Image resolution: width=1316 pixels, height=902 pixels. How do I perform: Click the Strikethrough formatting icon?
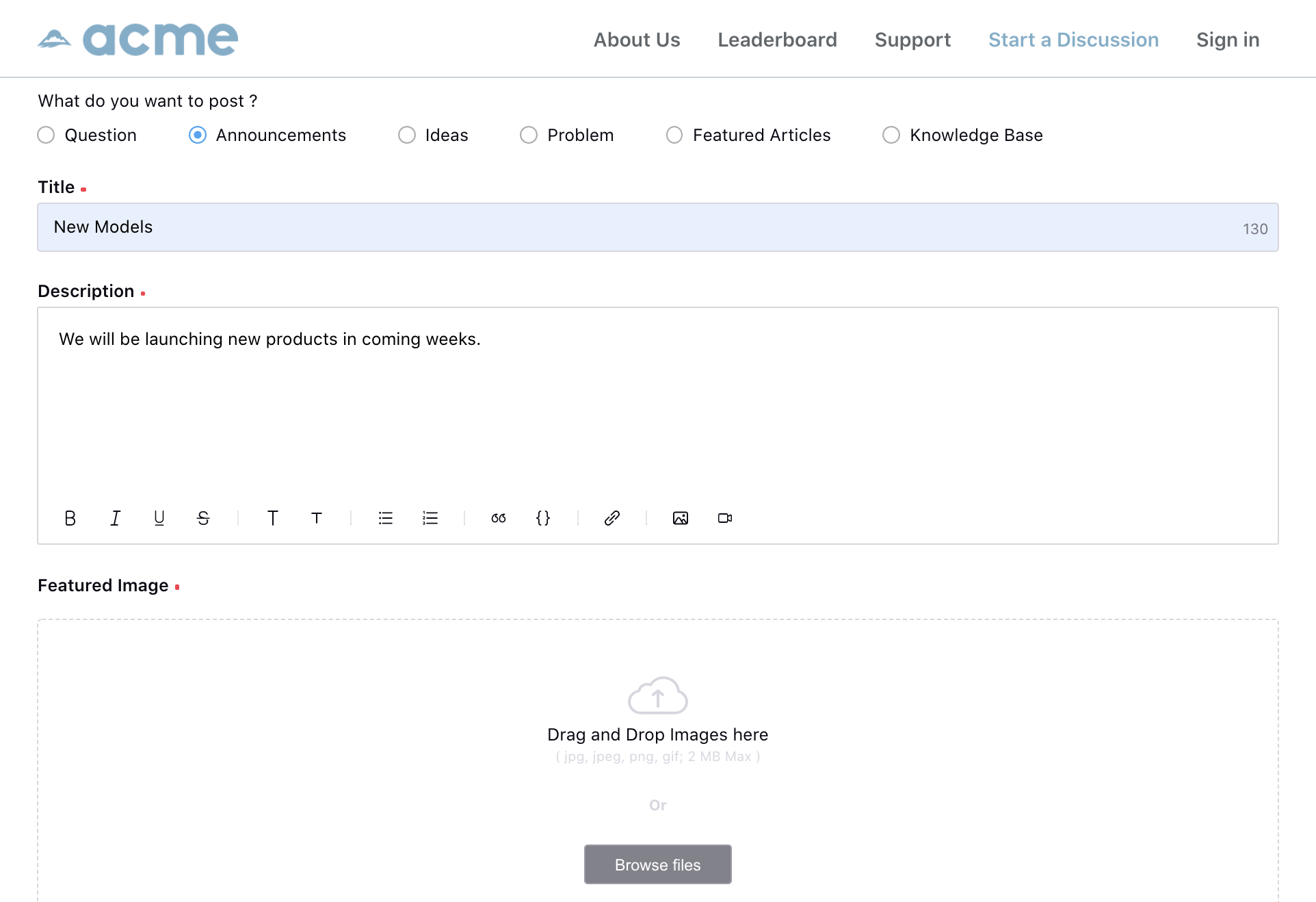203,518
